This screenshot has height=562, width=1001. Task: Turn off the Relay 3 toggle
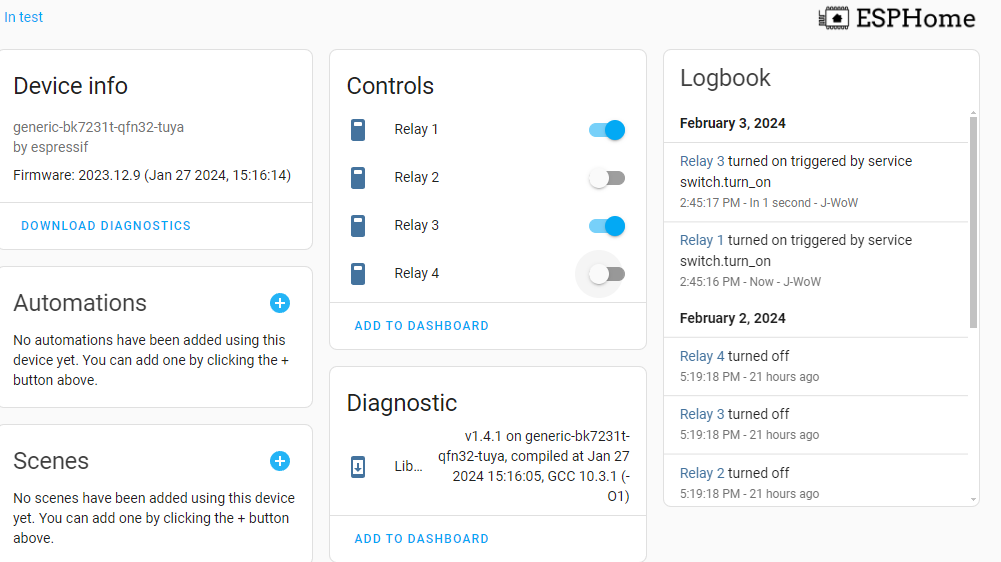(606, 226)
